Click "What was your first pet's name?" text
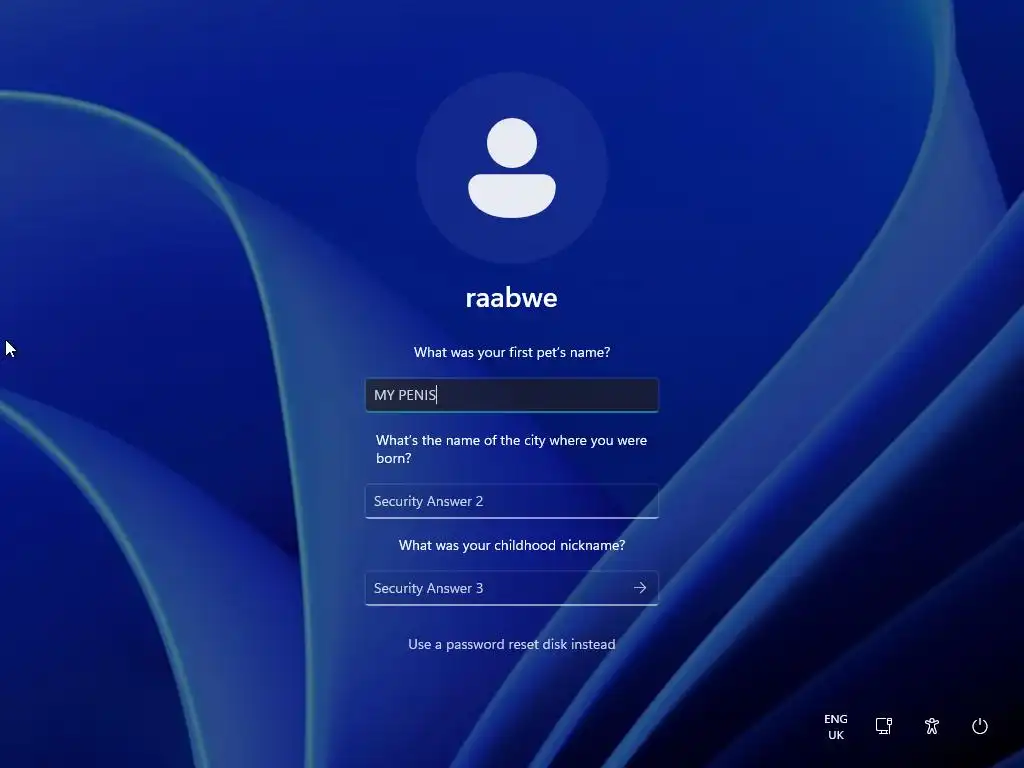The height and width of the screenshot is (768, 1024). [x=511, y=352]
